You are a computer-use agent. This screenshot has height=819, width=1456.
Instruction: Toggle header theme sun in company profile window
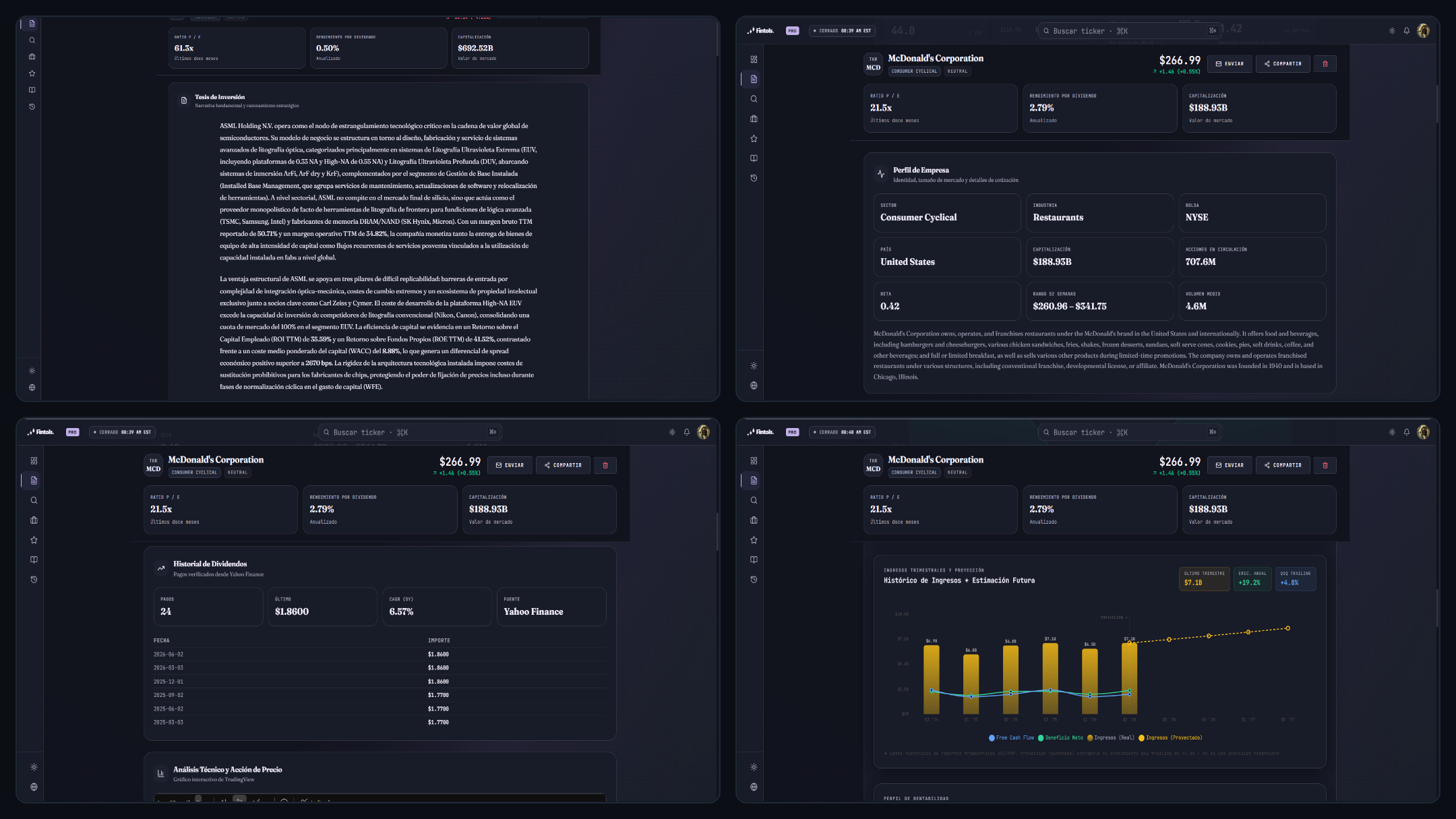point(1392,31)
